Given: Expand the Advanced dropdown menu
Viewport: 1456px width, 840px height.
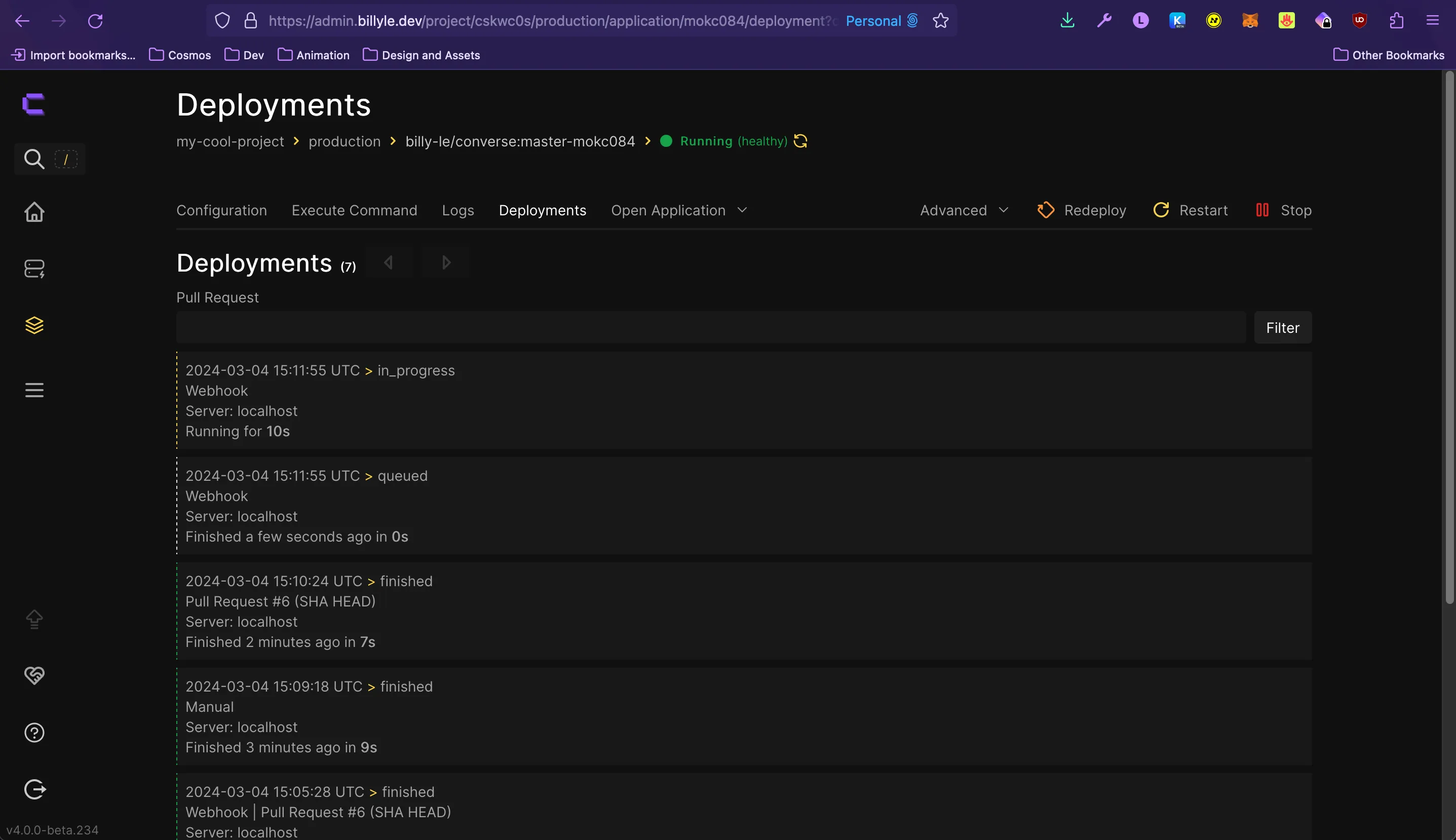Looking at the screenshot, I should [964, 211].
